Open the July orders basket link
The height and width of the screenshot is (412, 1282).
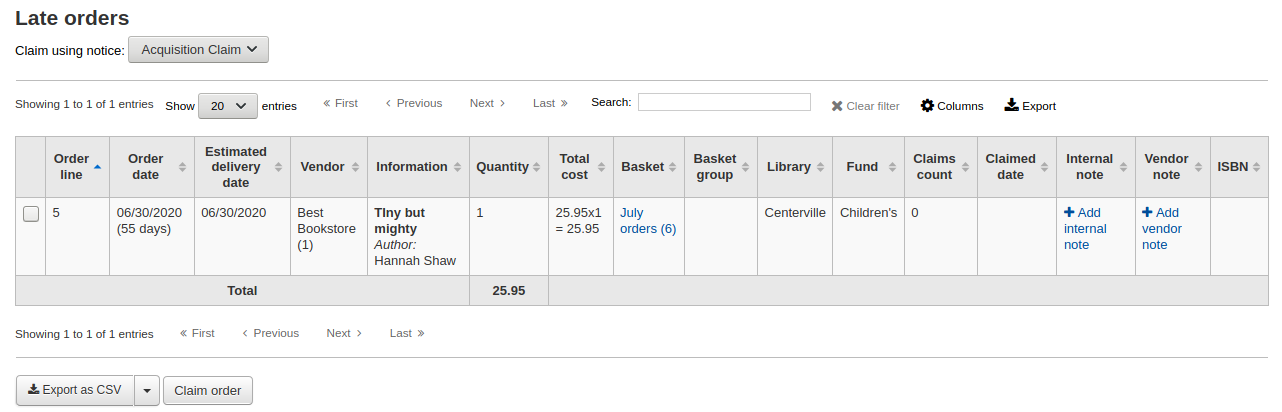tap(647, 221)
